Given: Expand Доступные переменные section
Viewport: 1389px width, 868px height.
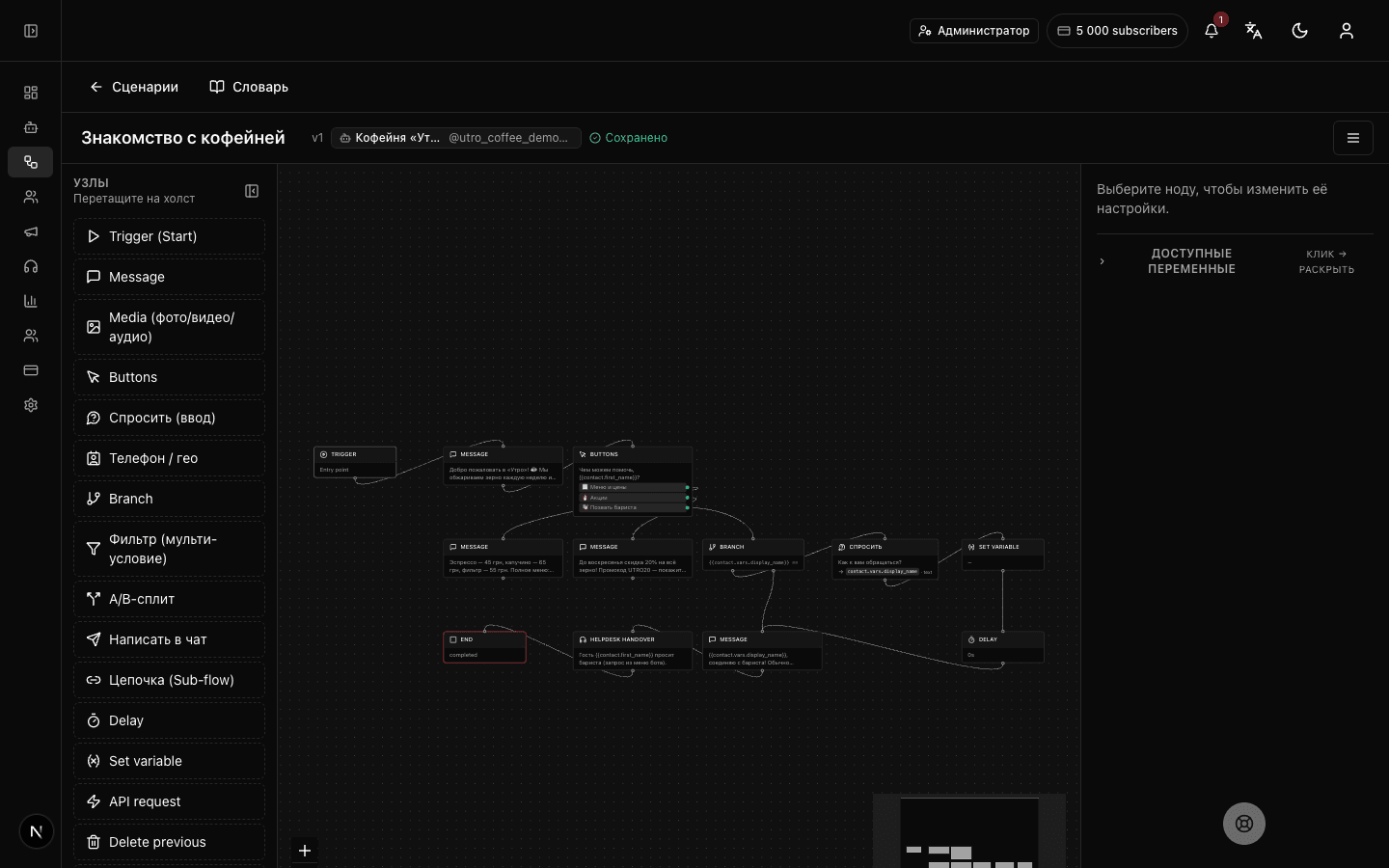Looking at the screenshot, I should point(1235,261).
